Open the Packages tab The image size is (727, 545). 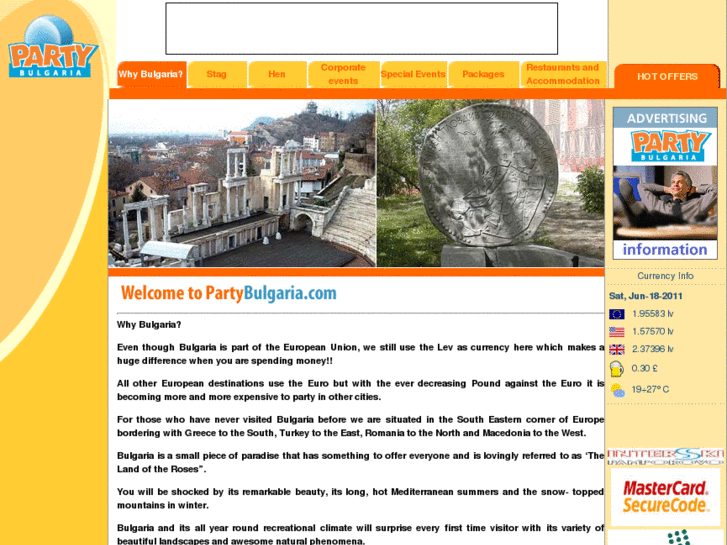pyautogui.click(x=483, y=74)
